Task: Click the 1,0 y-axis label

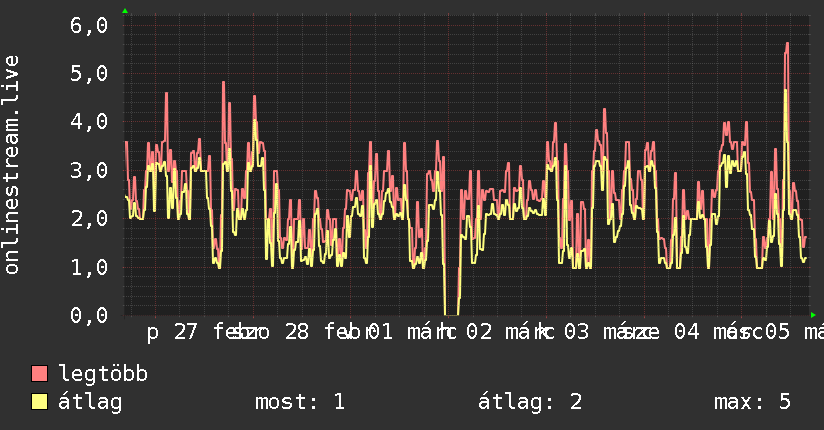Action: pyautogui.click(x=89, y=268)
